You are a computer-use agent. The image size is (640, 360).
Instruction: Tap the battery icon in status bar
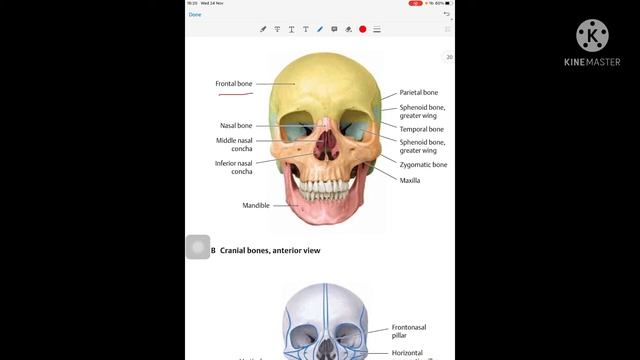point(449,3)
